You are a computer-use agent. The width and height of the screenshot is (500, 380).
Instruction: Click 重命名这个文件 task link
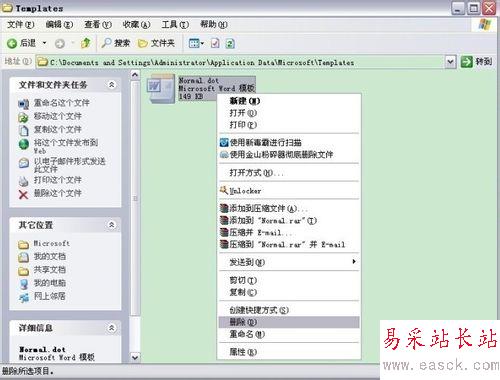coord(62,103)
